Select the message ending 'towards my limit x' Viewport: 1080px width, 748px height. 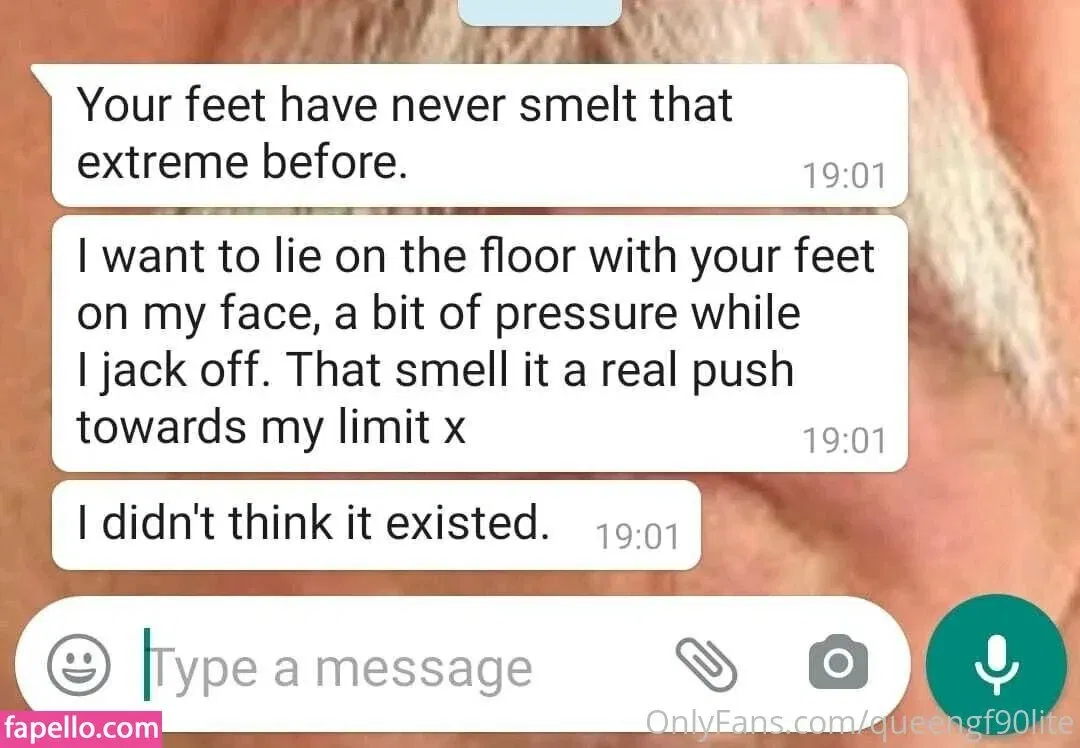[x=479, y=343]
